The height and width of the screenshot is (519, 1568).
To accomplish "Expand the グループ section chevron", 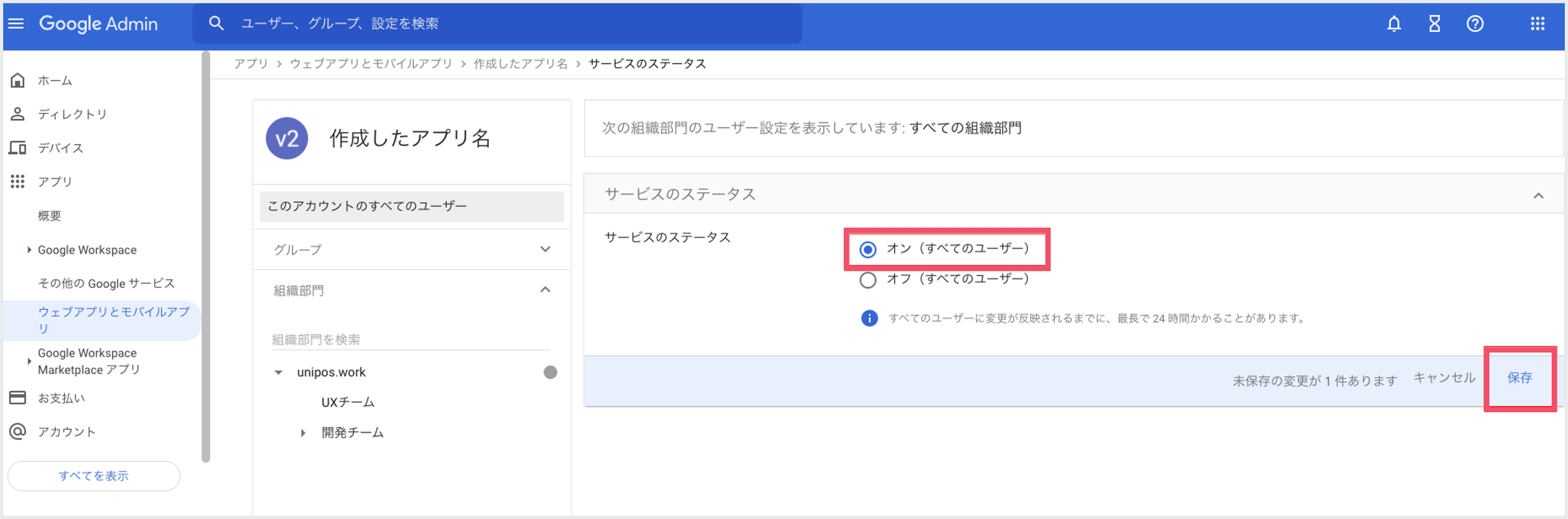I will pos(545,249).
